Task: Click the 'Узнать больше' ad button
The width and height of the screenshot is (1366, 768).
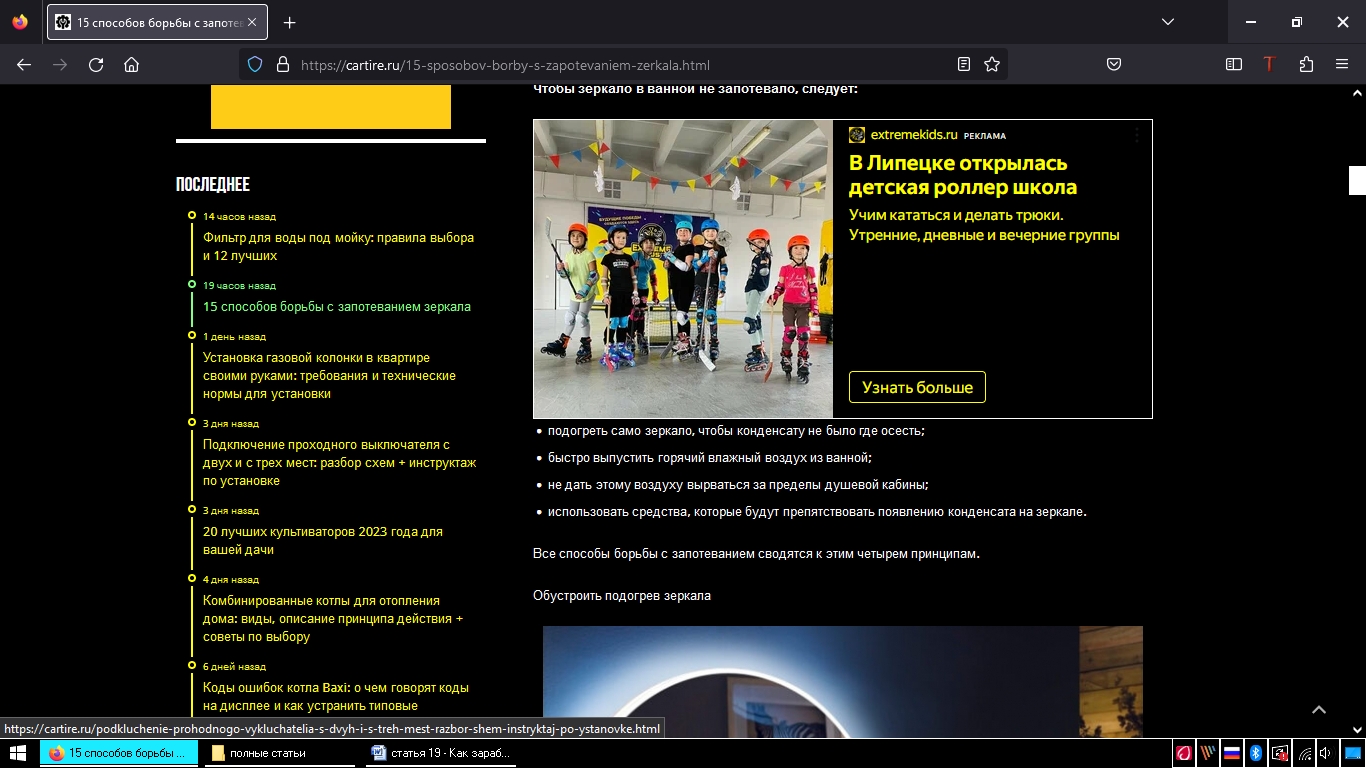Action: pyautogui.click(x=917, y=387)
